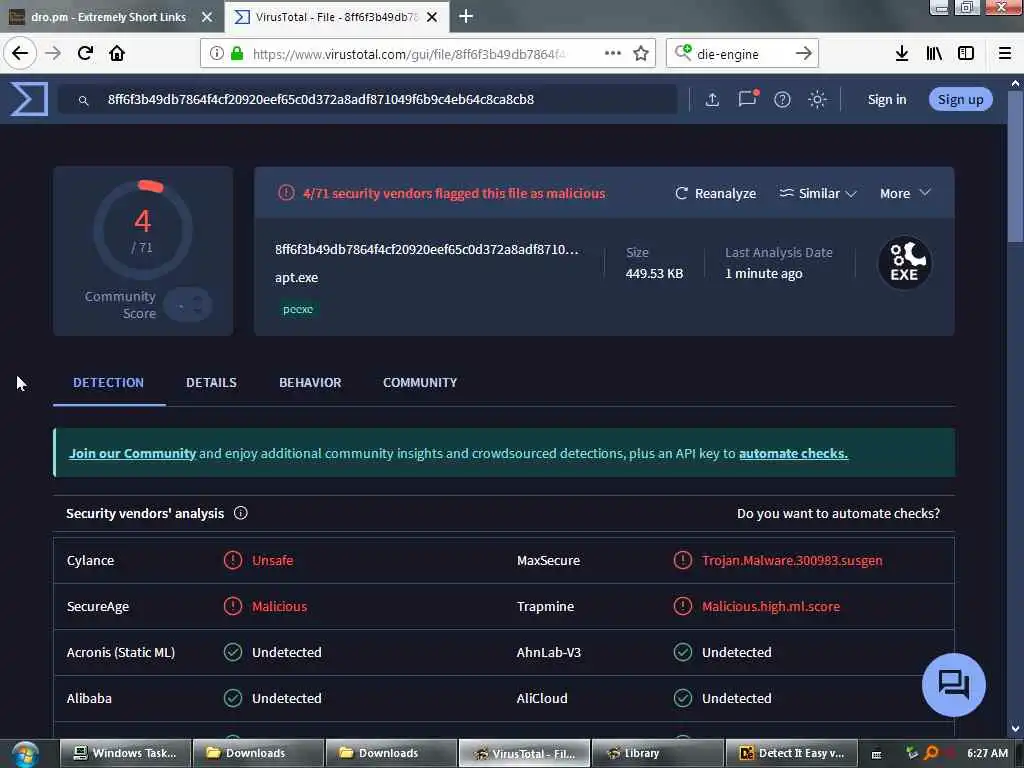Click the apt.exe file name
This screenshot has width=1024, height=768.
pos(296,277)
